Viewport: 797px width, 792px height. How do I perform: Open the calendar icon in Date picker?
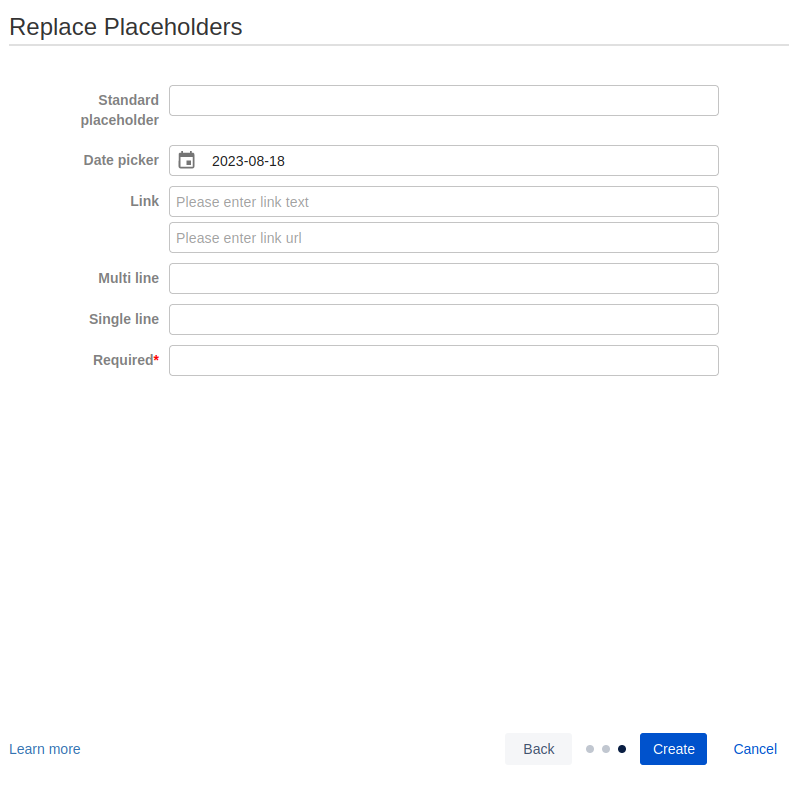(x=187, y=160)
